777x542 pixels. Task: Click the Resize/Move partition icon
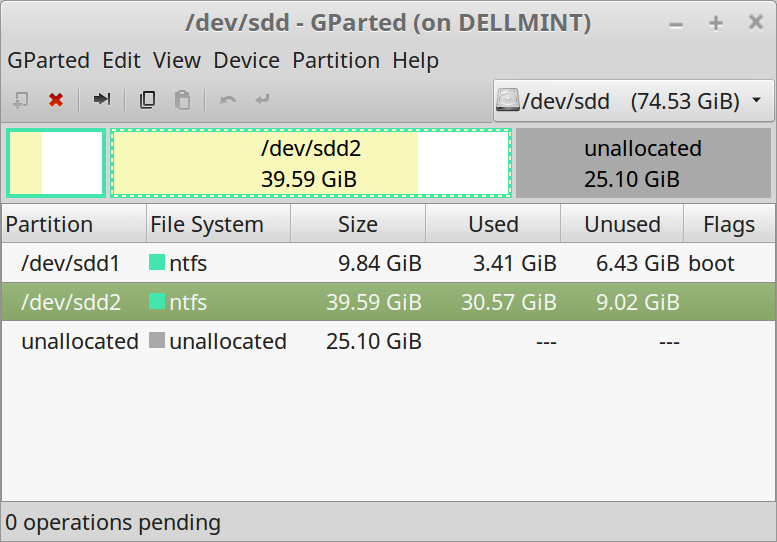click(102, 100)
